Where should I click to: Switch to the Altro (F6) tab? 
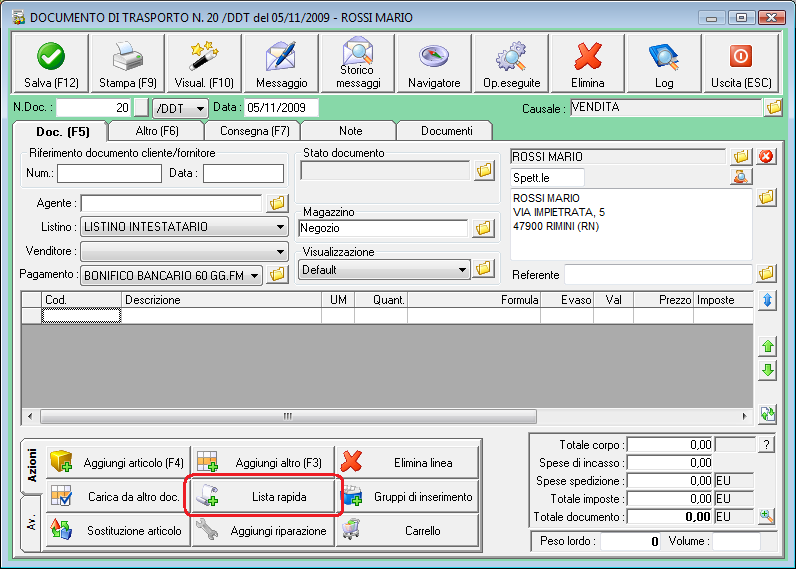click(157, 131)
